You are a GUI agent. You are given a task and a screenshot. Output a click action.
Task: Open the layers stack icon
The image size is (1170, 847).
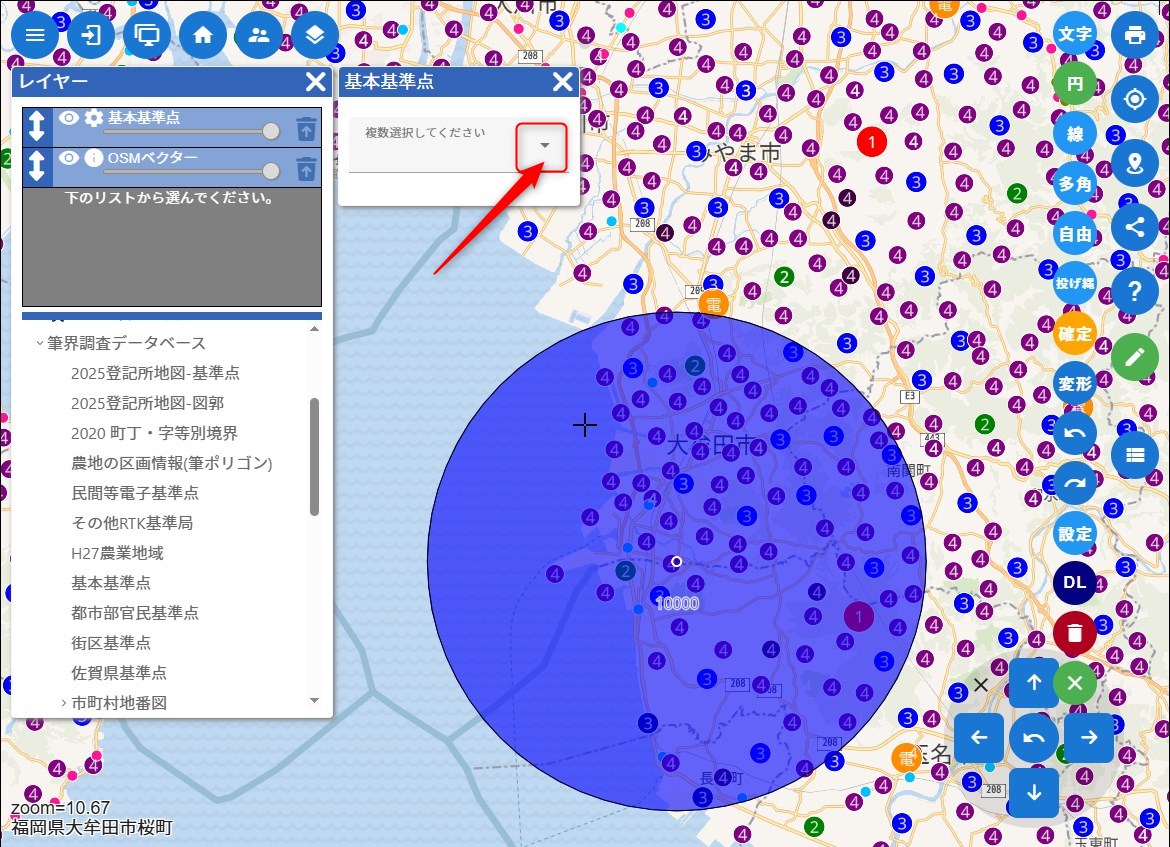(x=315, y=35)
